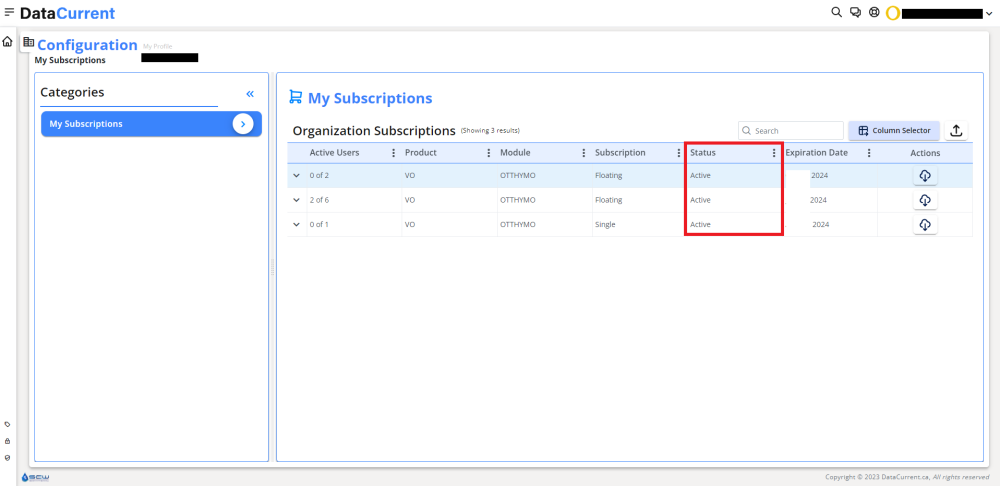The height and width of the screenshot is (486, 1000).
Task: Open the chat messages icon in header
Action: (x=856, y=12)
